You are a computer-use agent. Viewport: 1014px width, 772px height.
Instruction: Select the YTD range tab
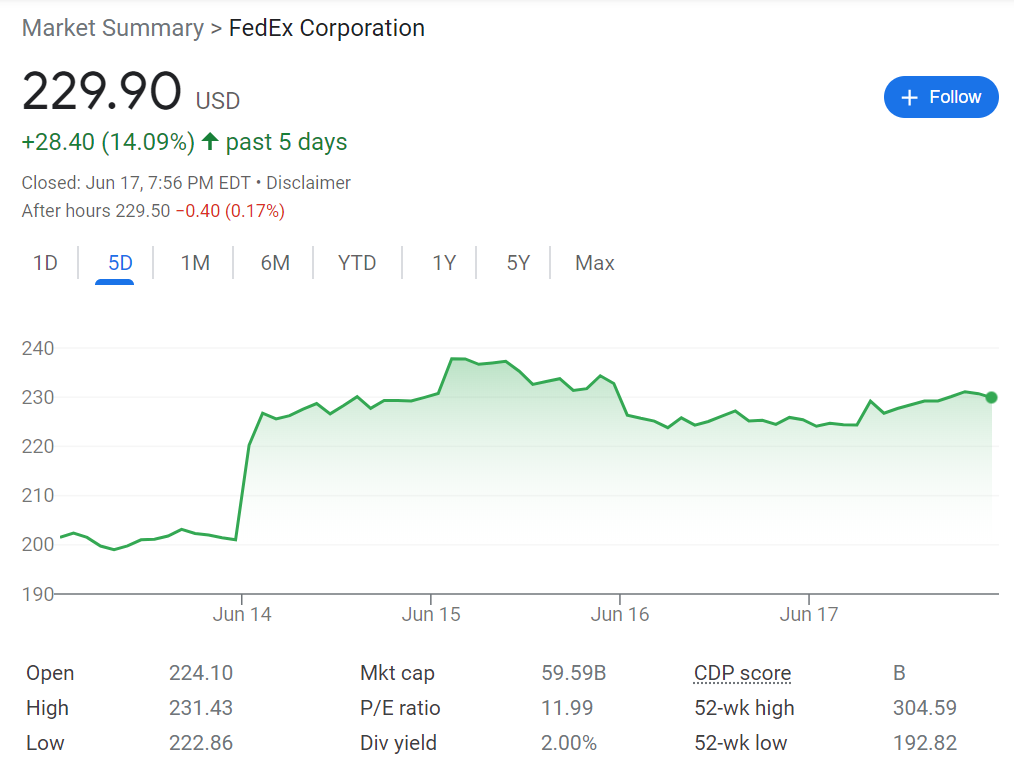tap(357, 263)
